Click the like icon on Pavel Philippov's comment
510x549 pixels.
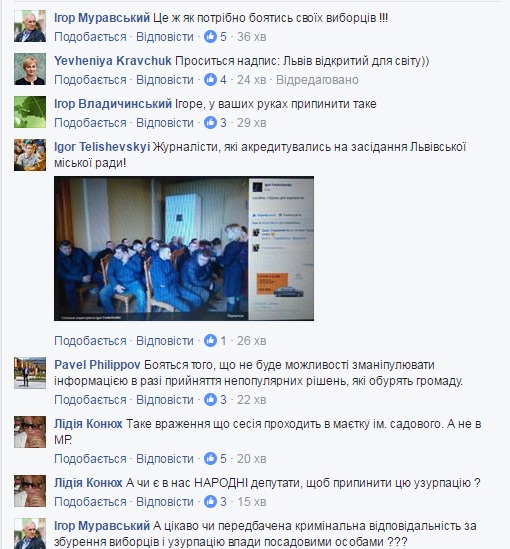(210, 399)
